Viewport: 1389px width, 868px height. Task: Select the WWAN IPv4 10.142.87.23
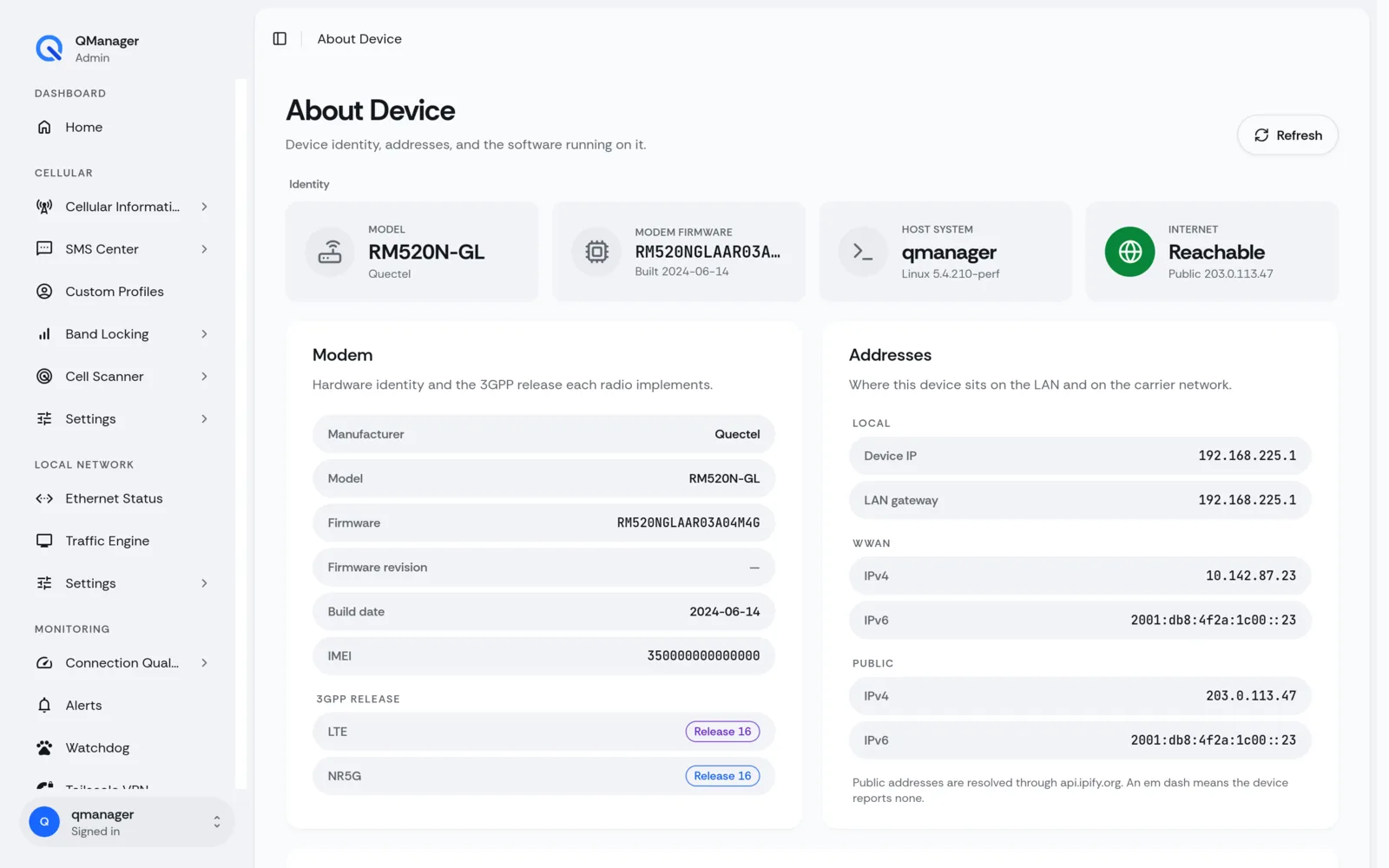click(1251, 576)
